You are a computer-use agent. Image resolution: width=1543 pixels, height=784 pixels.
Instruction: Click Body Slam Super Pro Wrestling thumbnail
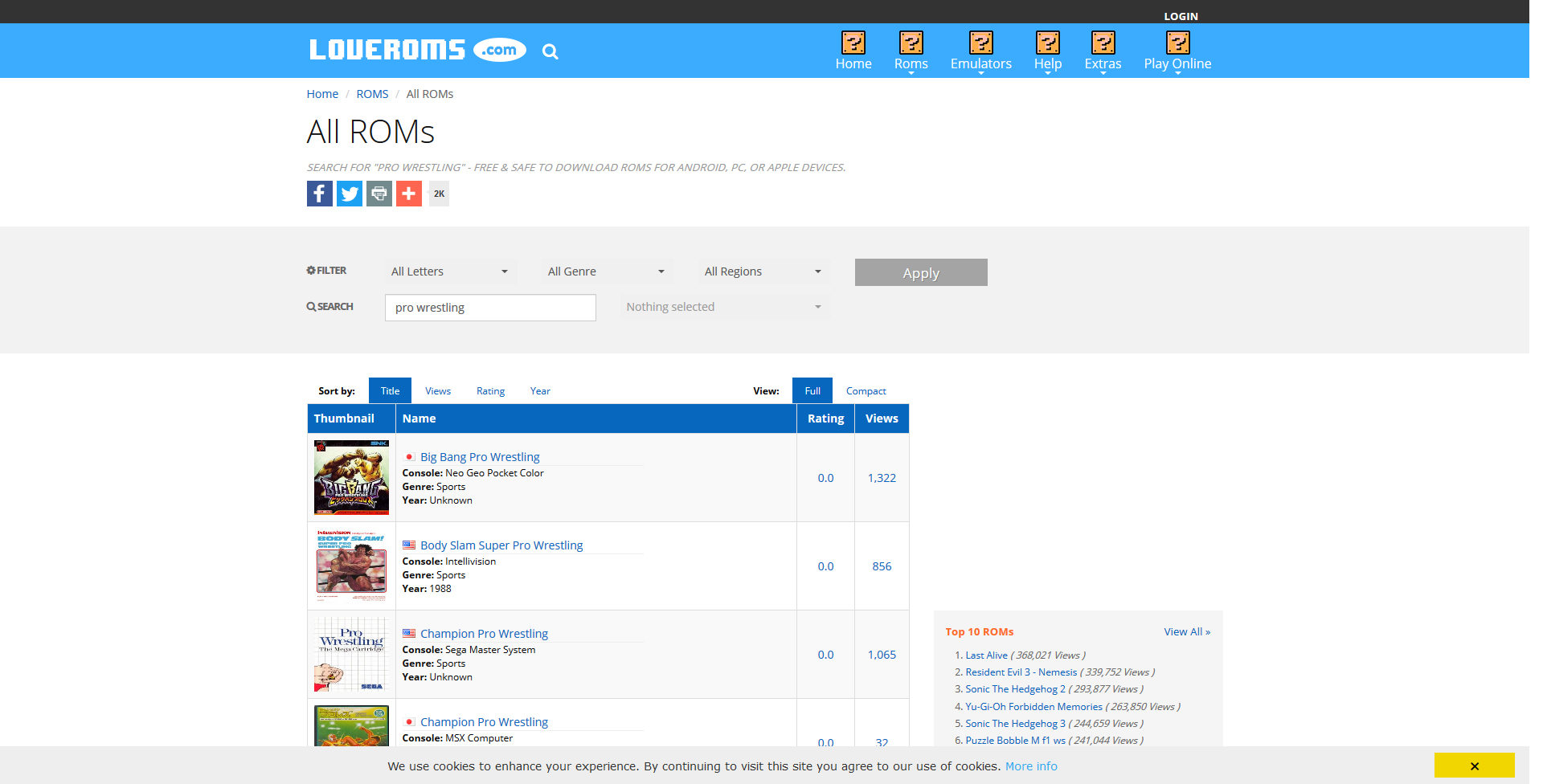351,566
